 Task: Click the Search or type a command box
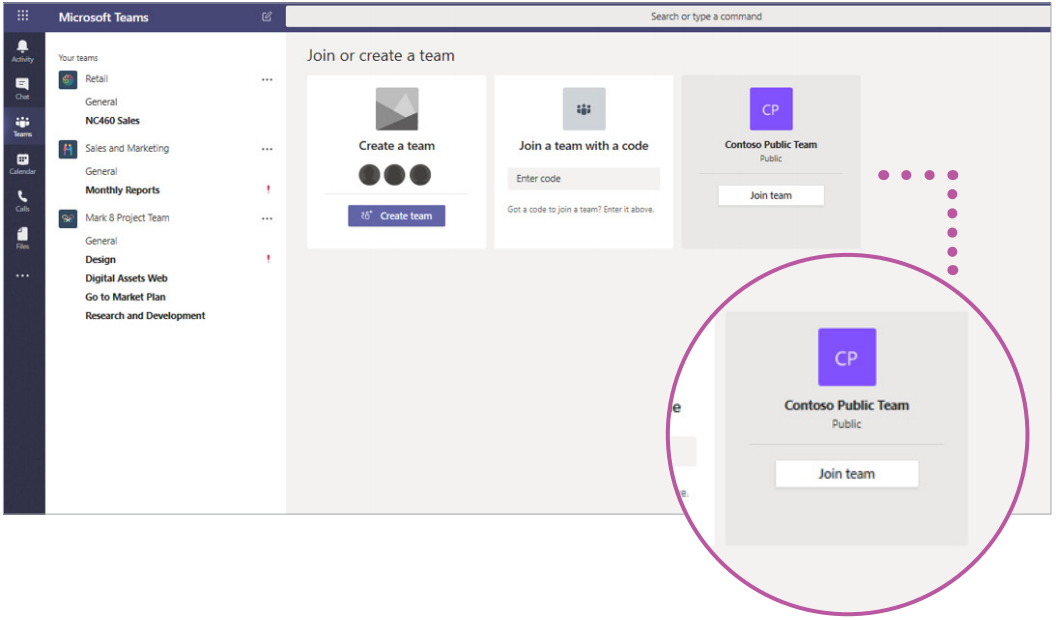(x=667, y=16)
